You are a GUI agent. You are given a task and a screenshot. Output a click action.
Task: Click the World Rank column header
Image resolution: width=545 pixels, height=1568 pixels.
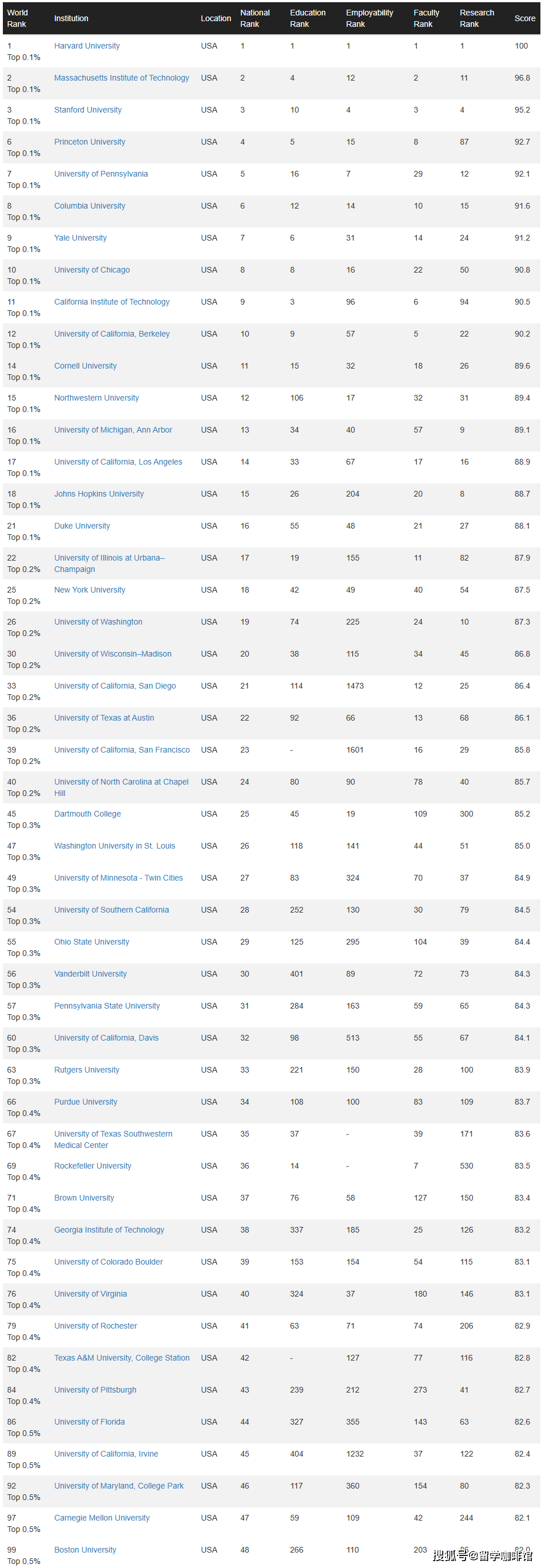pyautogui.click(x=17, y=18)
